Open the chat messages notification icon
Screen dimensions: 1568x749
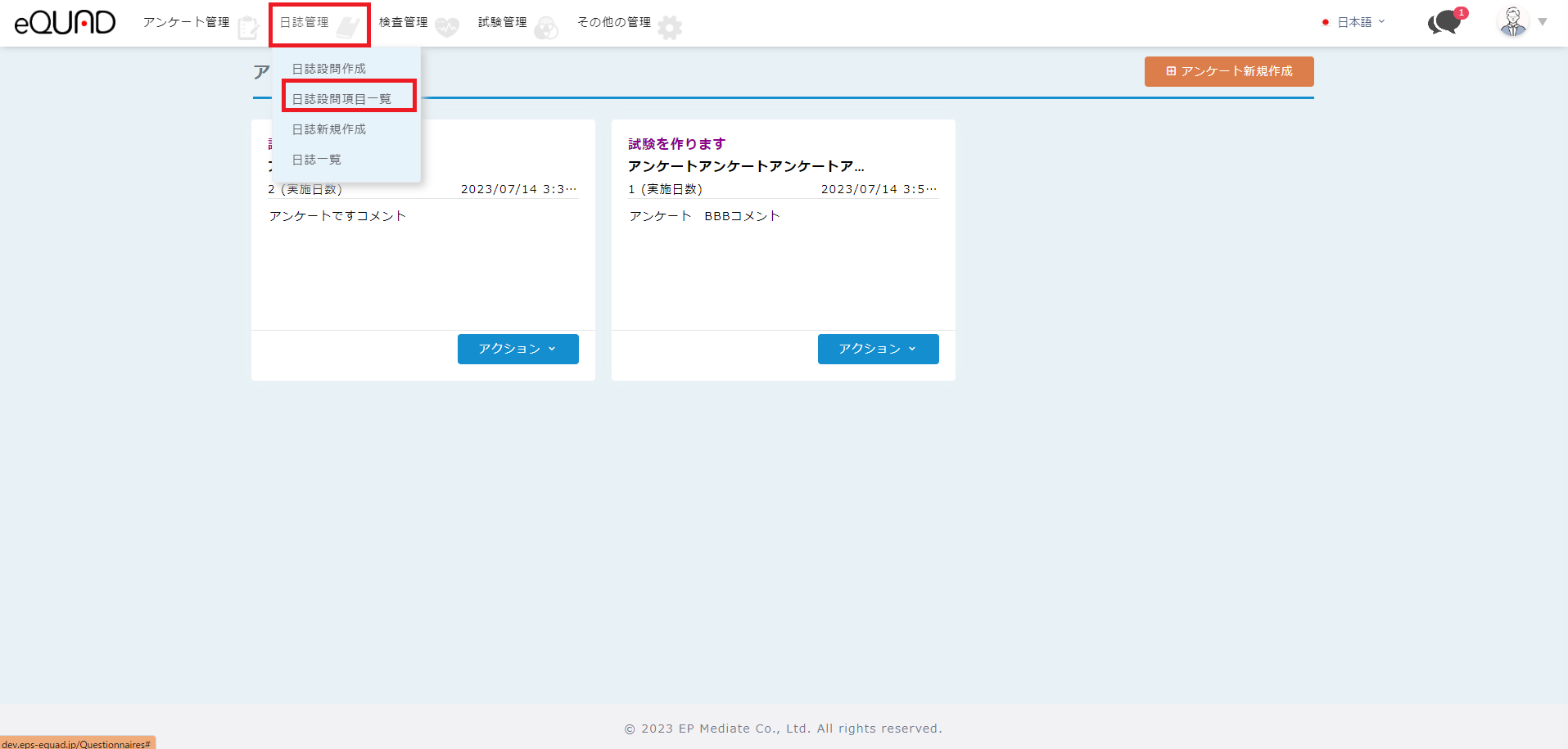pyautogui.click(x=1445, y=23)
